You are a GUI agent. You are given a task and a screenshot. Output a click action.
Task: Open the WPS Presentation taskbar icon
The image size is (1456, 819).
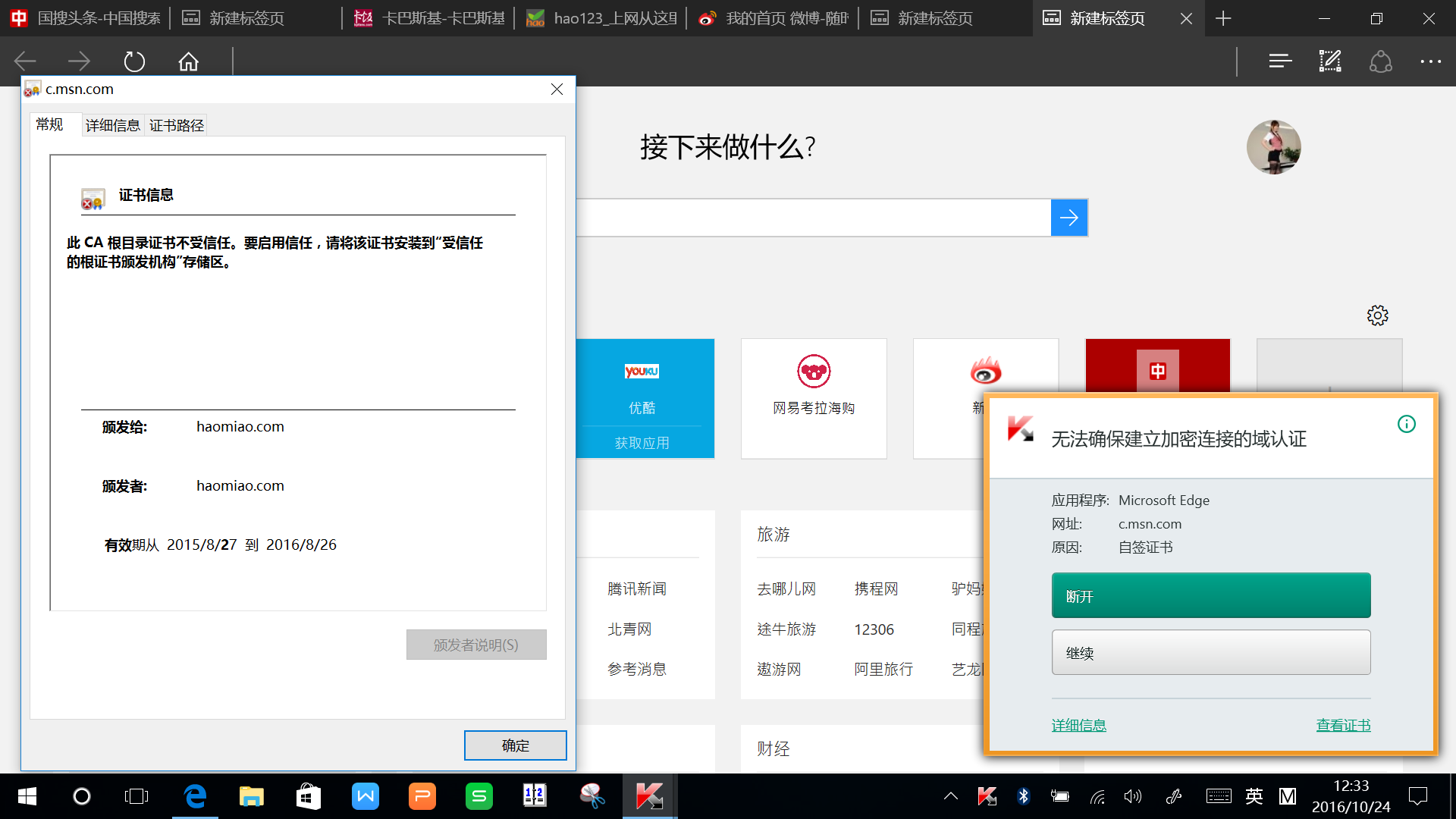(x=422, y=796)
